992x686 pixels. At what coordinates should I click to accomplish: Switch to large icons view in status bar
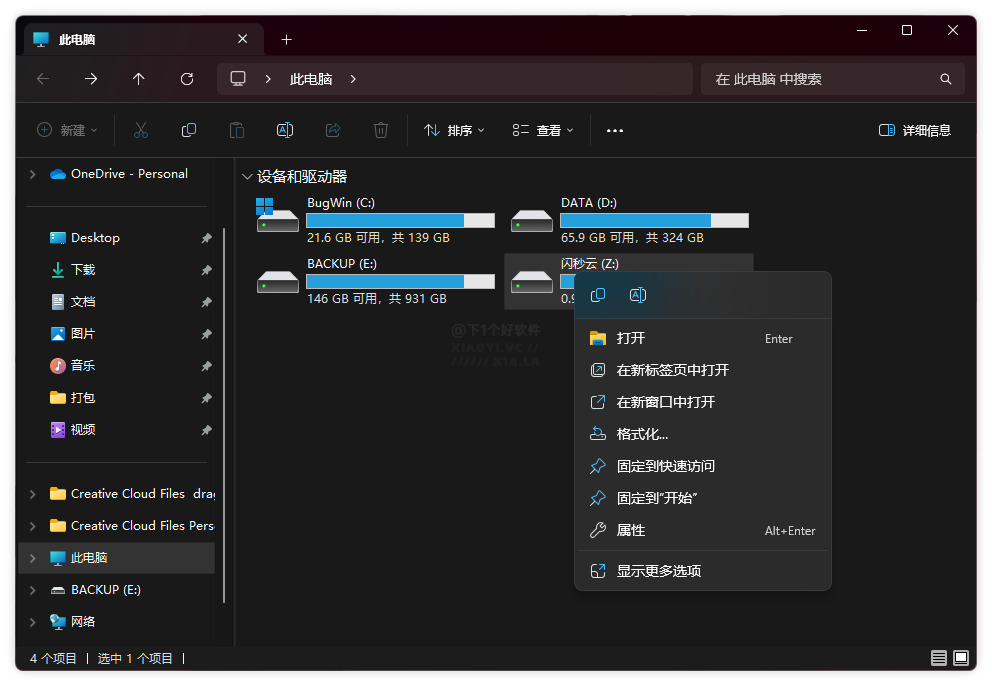pos(961,658)
